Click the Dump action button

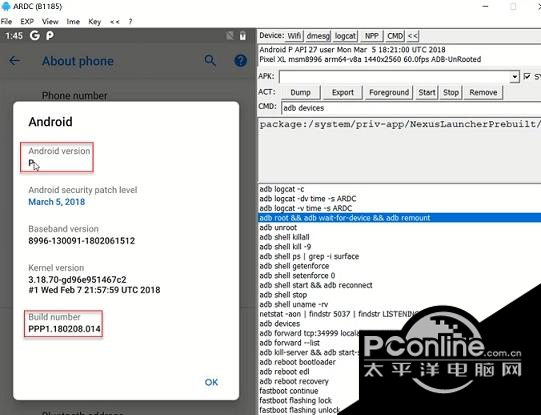click(300, 92)
